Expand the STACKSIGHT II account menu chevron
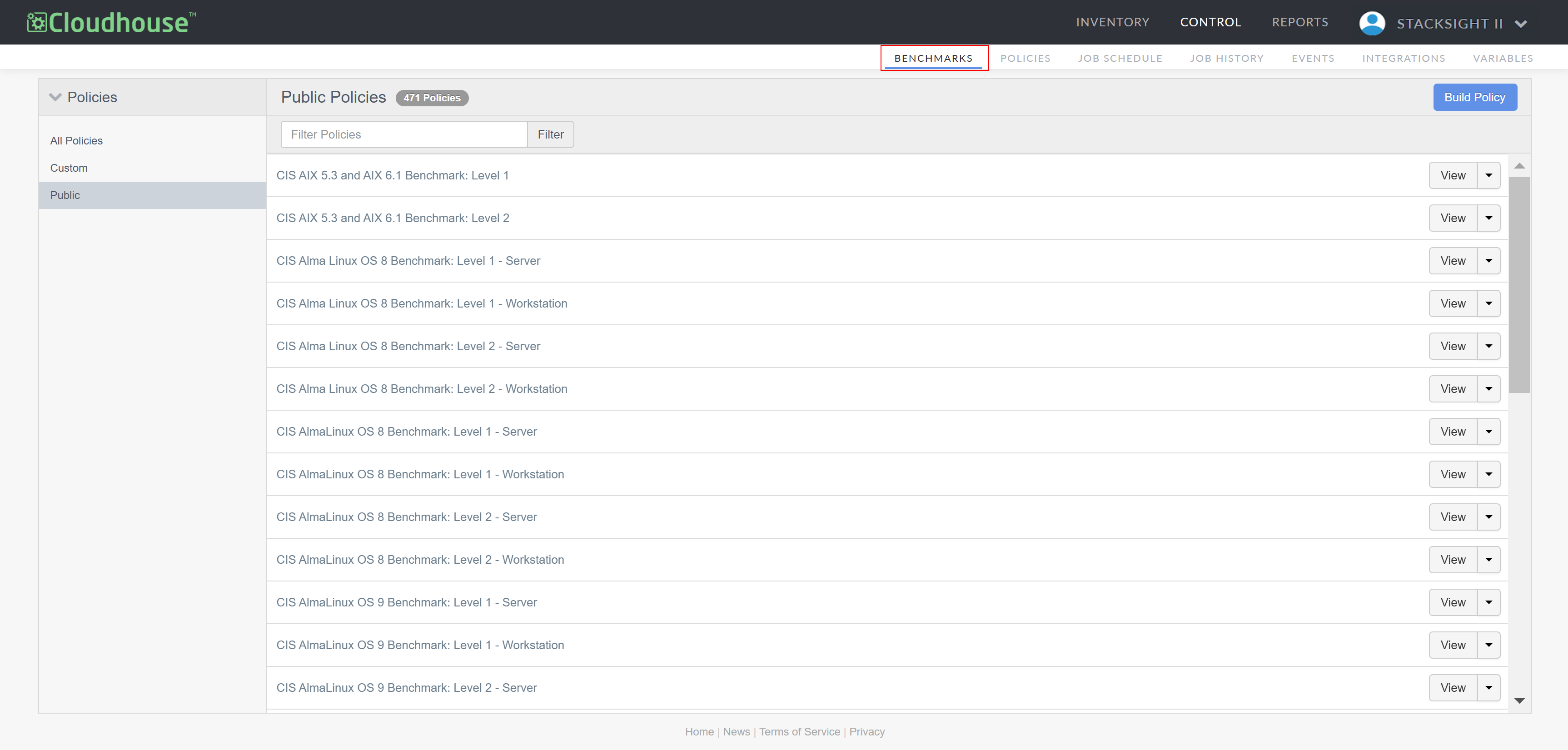 coord(1521,24)
